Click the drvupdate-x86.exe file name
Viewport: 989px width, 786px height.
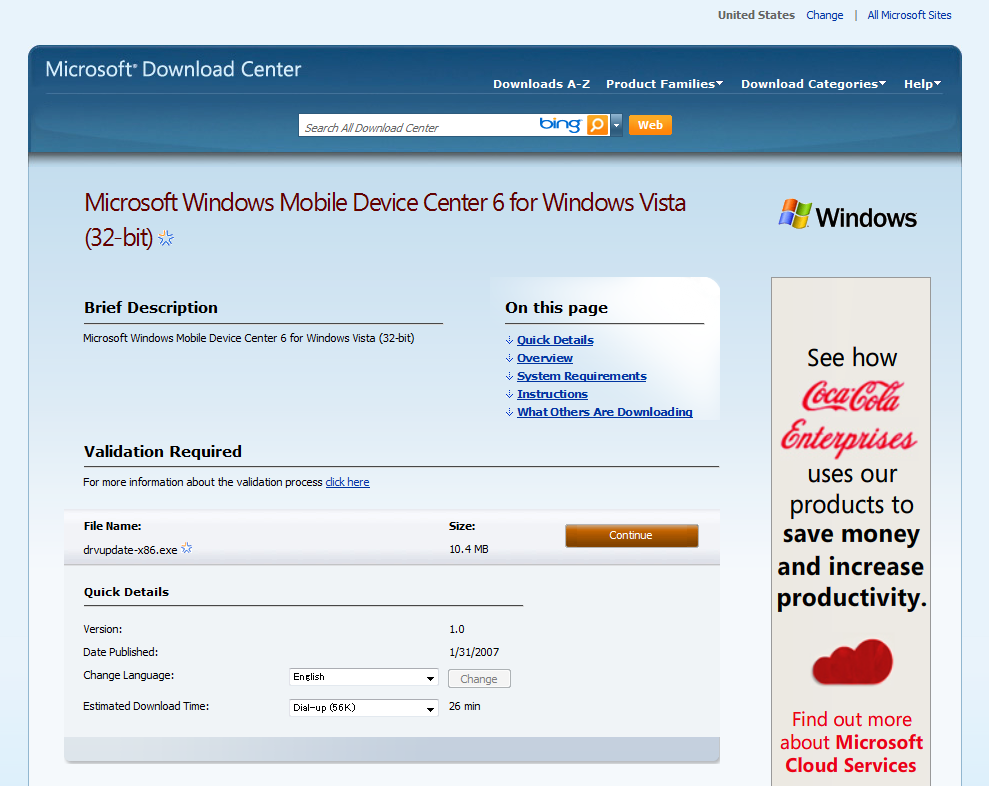coord(130,550)
